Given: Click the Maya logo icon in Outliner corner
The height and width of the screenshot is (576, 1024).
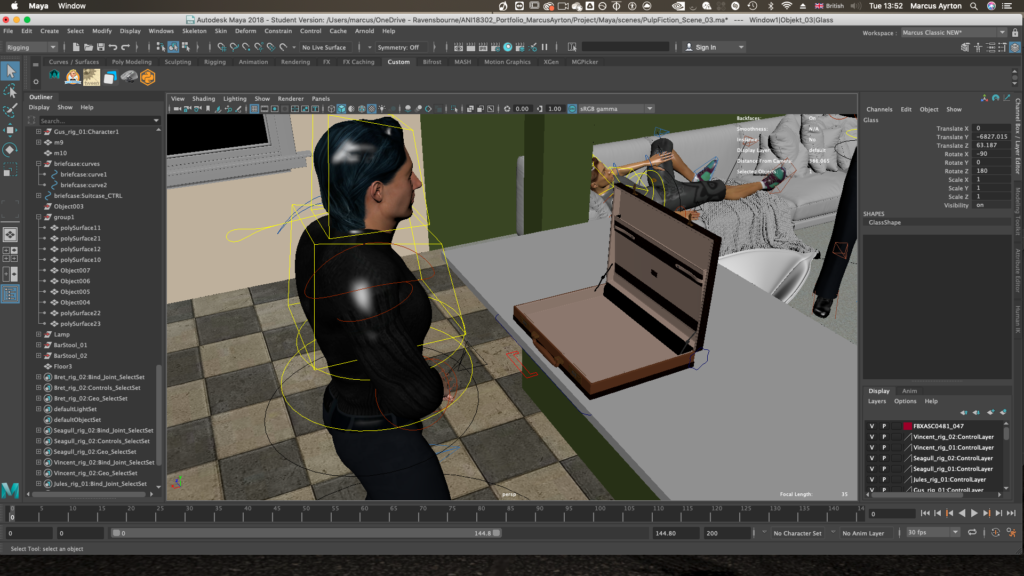Looking at the screenshot, I should (10, 490).
